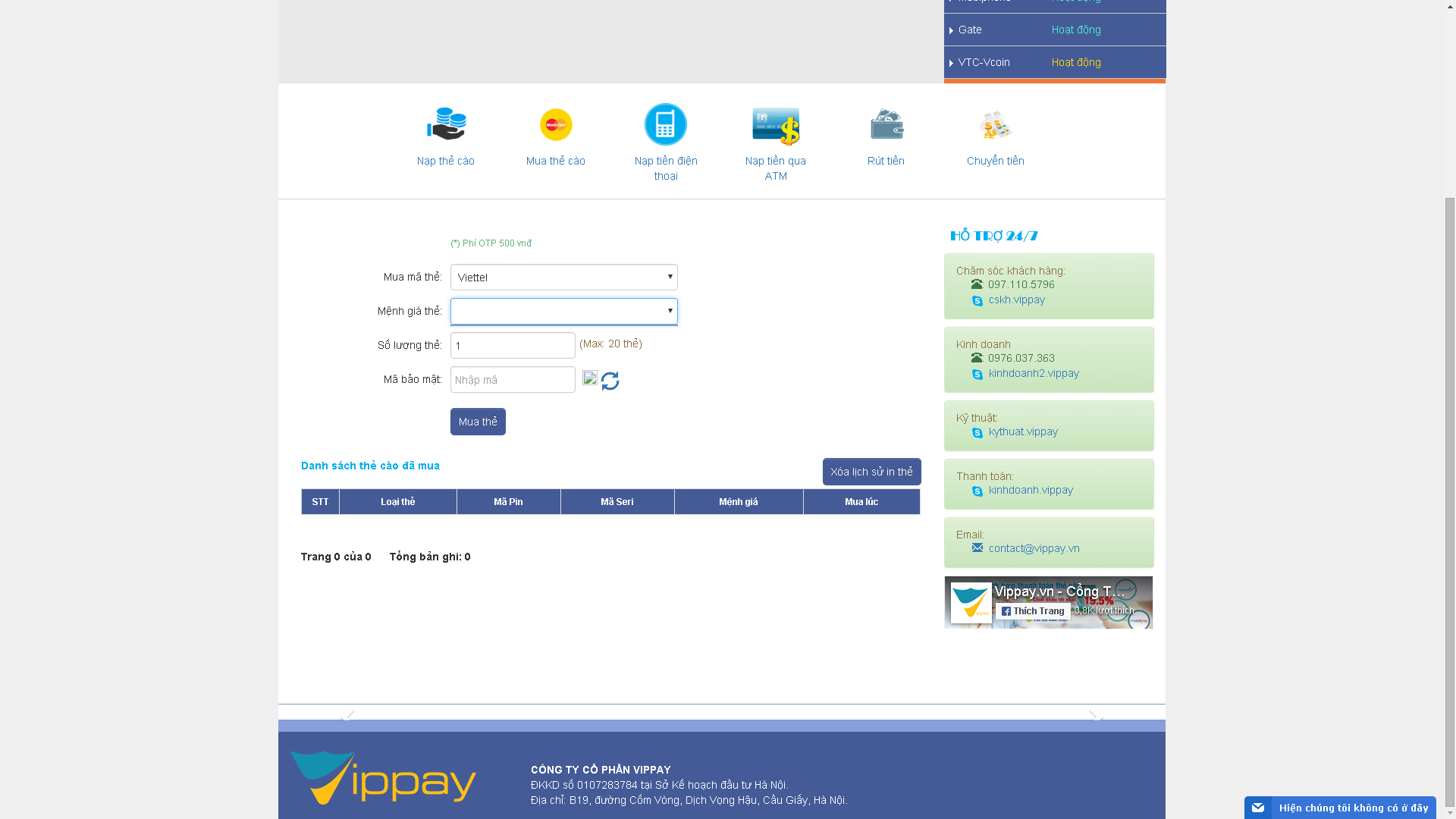1456x819 pixels.
Task: Refresh the captcha security code
Action: (610, 381)
